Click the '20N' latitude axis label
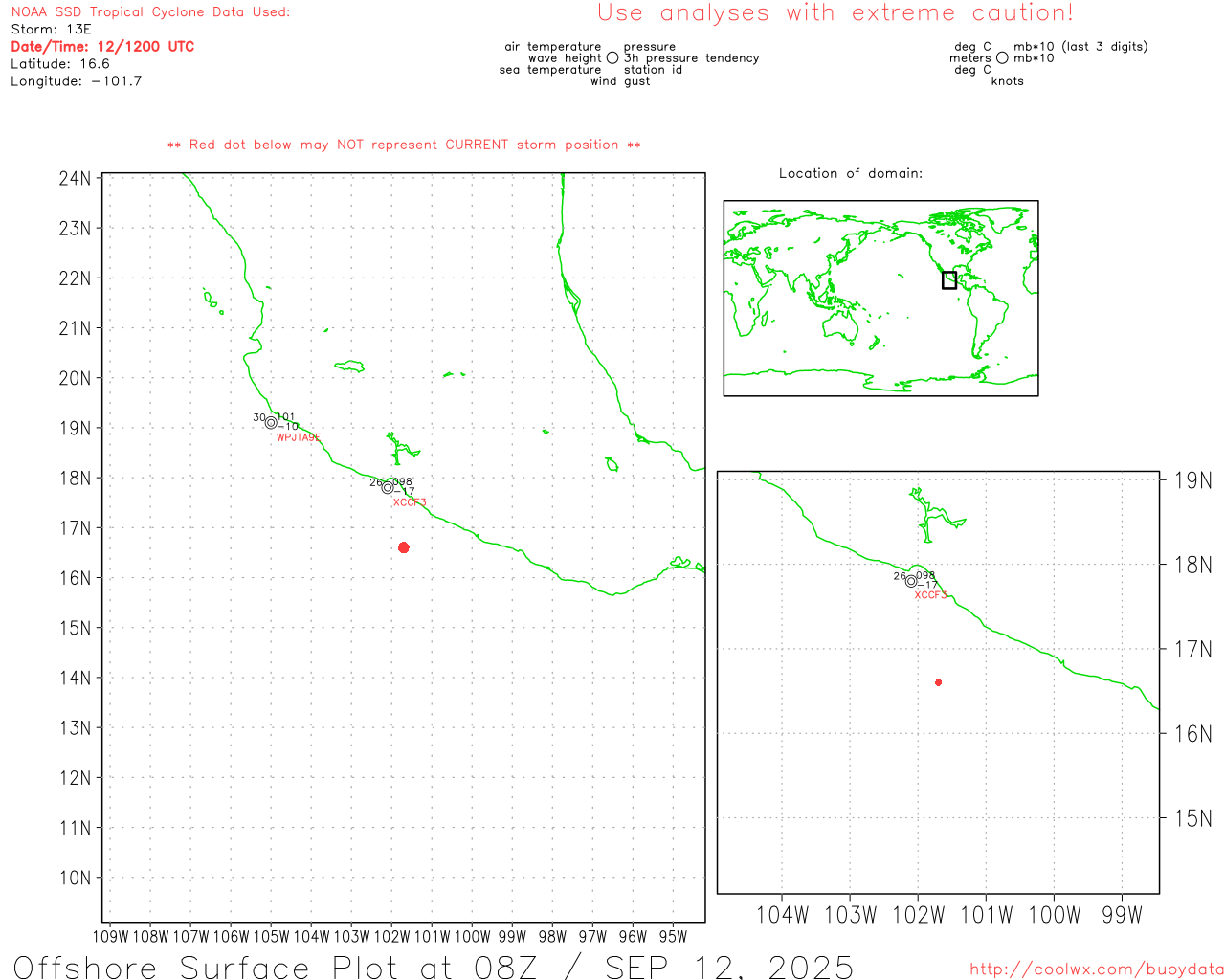 [76, 378]
